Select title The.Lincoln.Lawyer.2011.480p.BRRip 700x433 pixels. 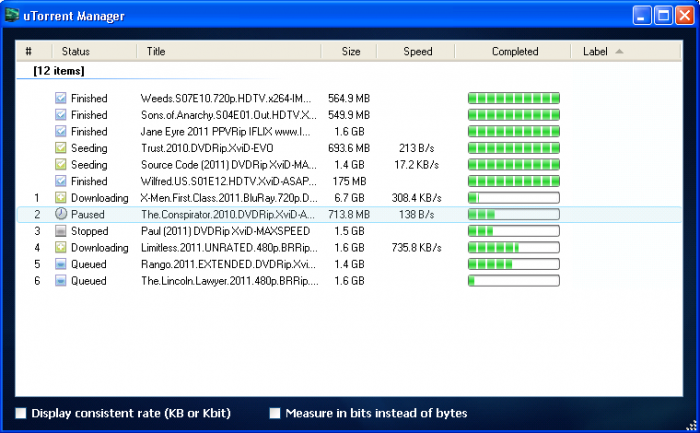tap(229, 281)
